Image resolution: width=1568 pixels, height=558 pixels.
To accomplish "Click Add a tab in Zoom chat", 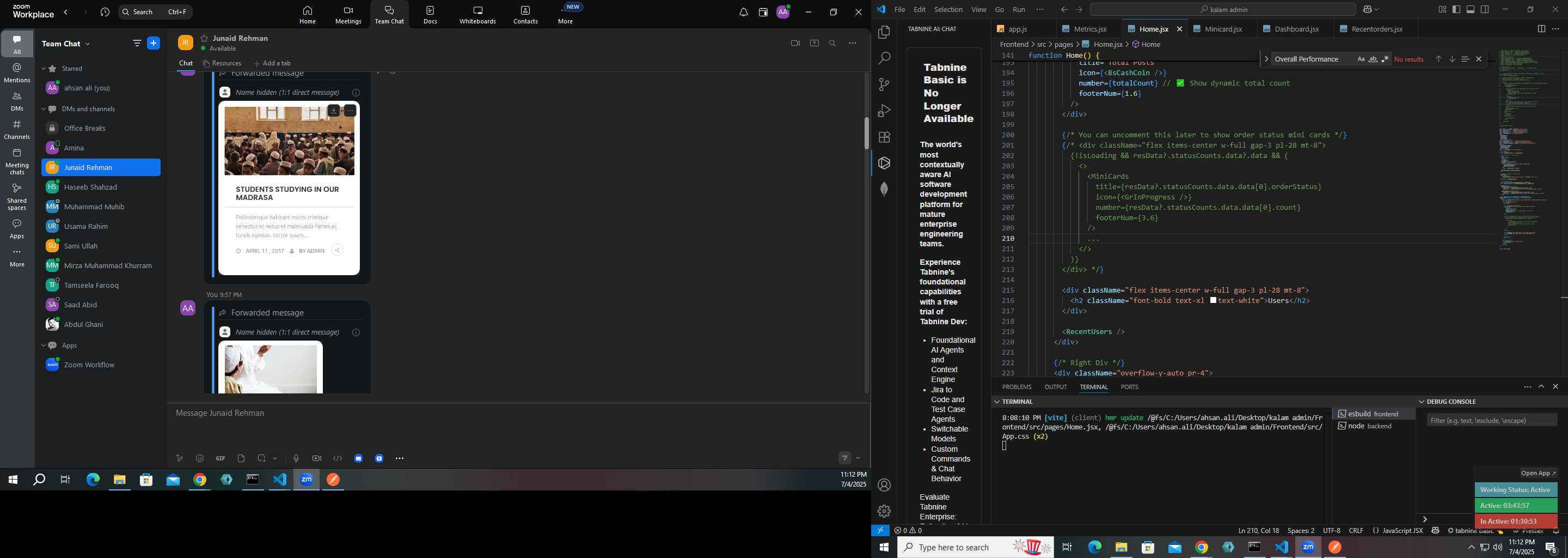I will pos(272,63).
